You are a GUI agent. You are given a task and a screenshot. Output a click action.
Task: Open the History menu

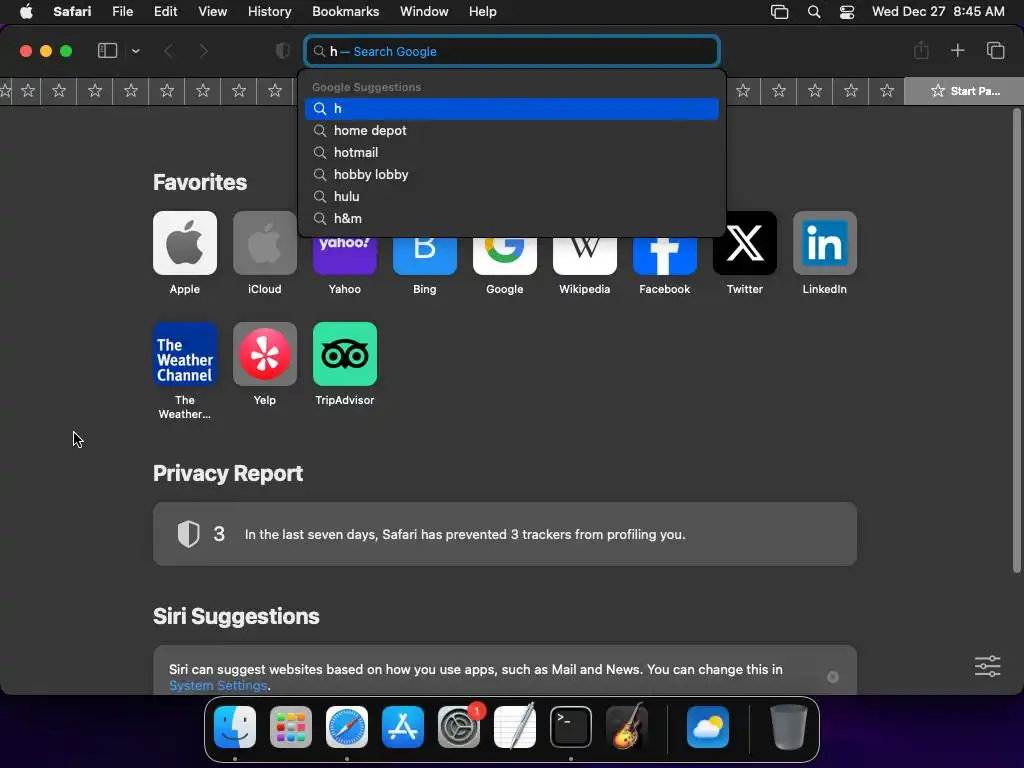coord(269,12)
